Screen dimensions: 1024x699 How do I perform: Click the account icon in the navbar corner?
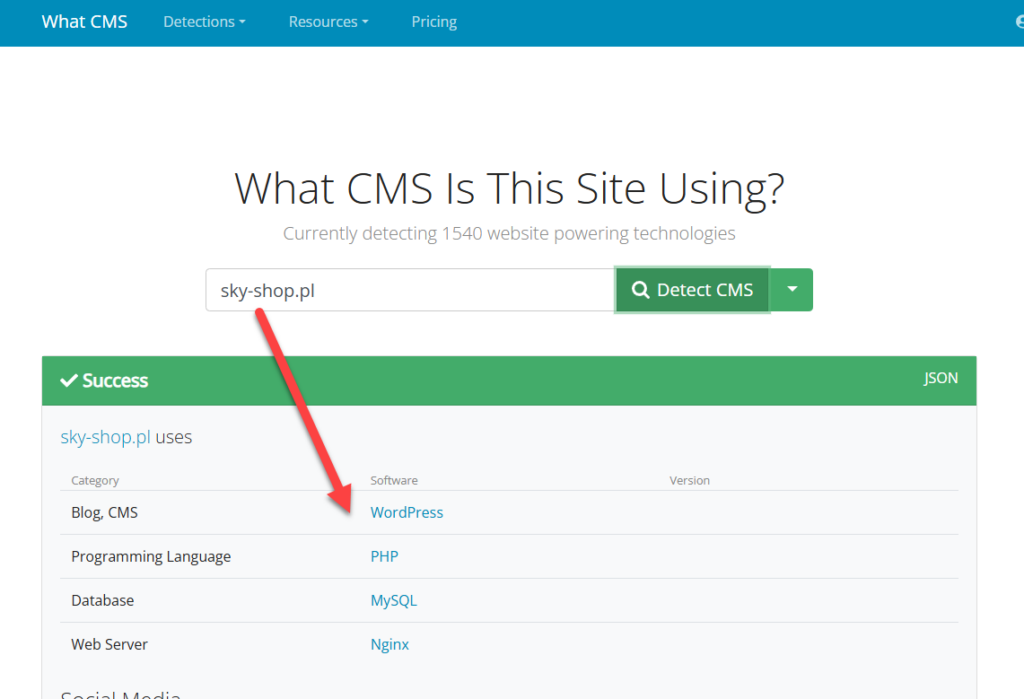point(1017,22)
